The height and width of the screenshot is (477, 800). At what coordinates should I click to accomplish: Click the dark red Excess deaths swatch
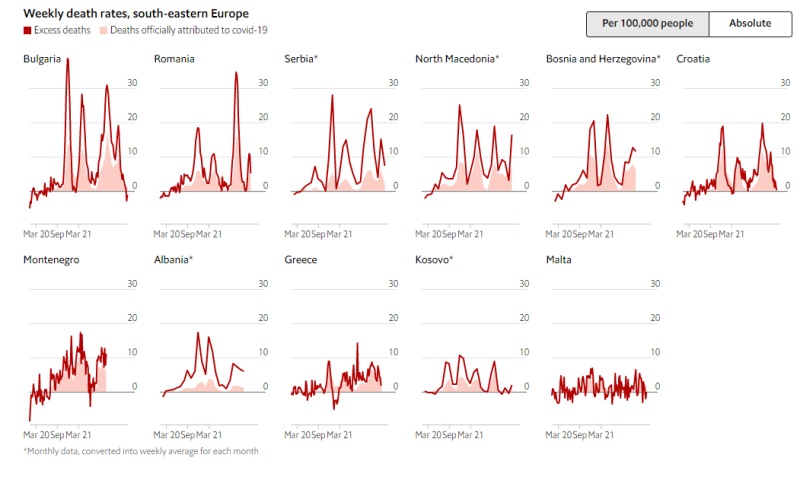pos(26,31)
